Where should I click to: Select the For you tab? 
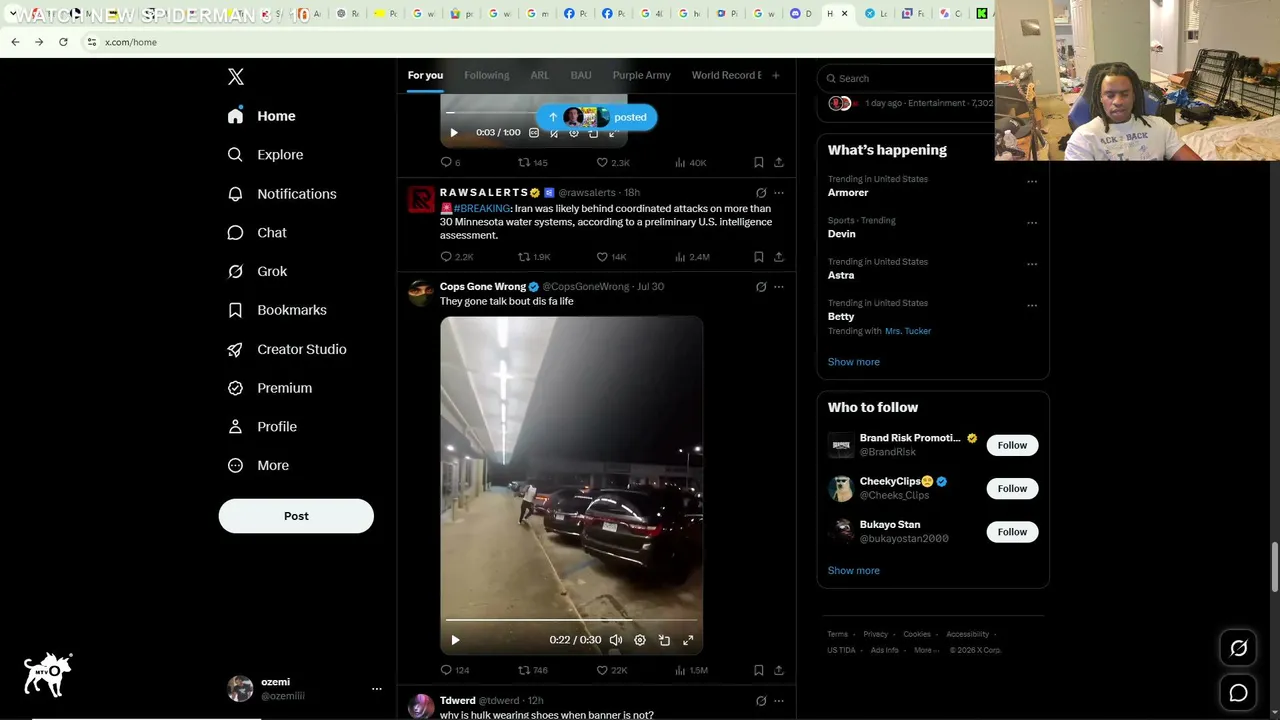pyautogui.click(x=425, y=75)
